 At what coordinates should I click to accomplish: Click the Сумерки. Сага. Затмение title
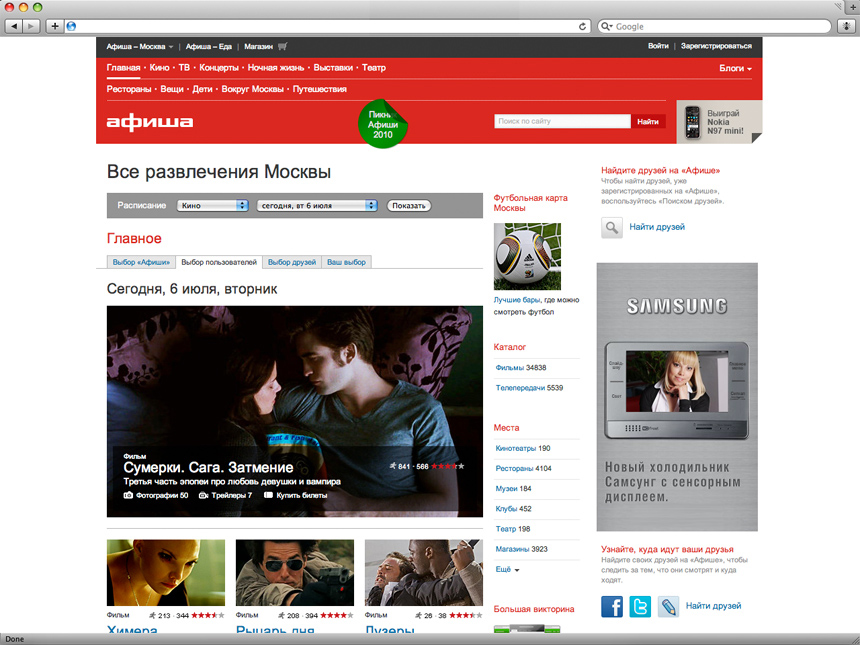(208, 468)
